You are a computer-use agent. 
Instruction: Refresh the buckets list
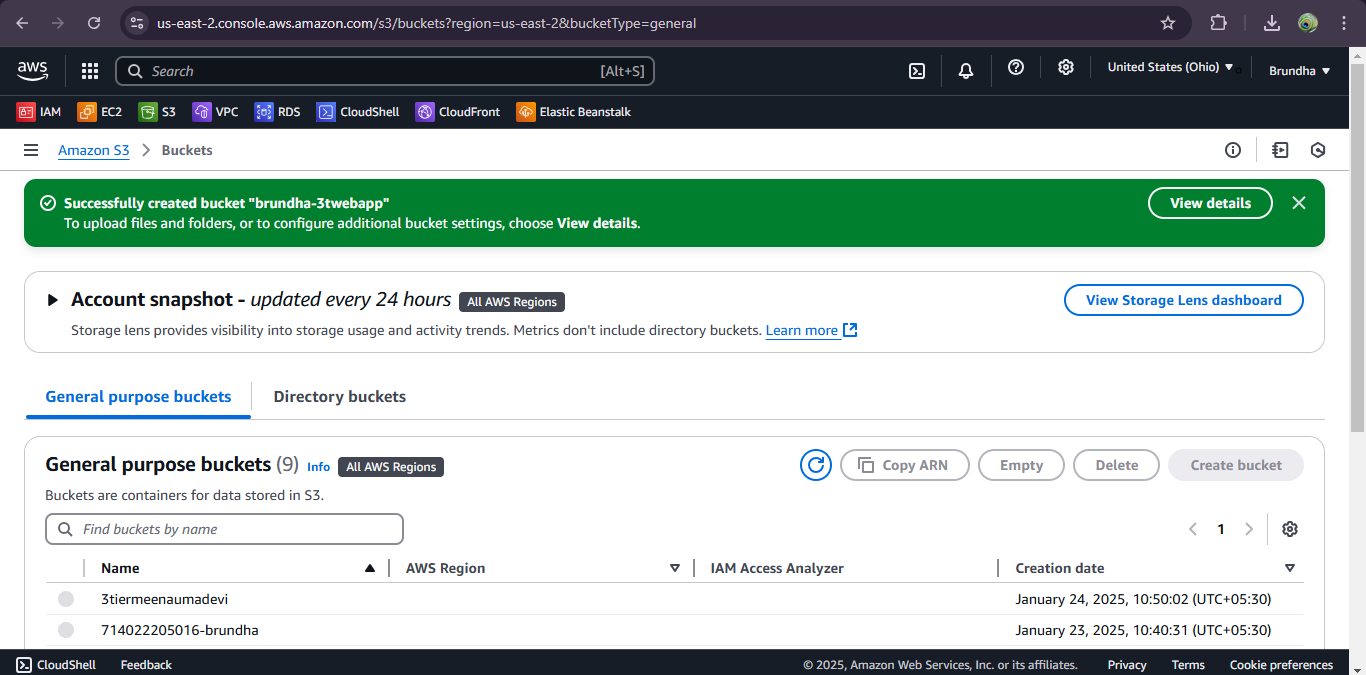pyautogui.click(x=816, y=465)
